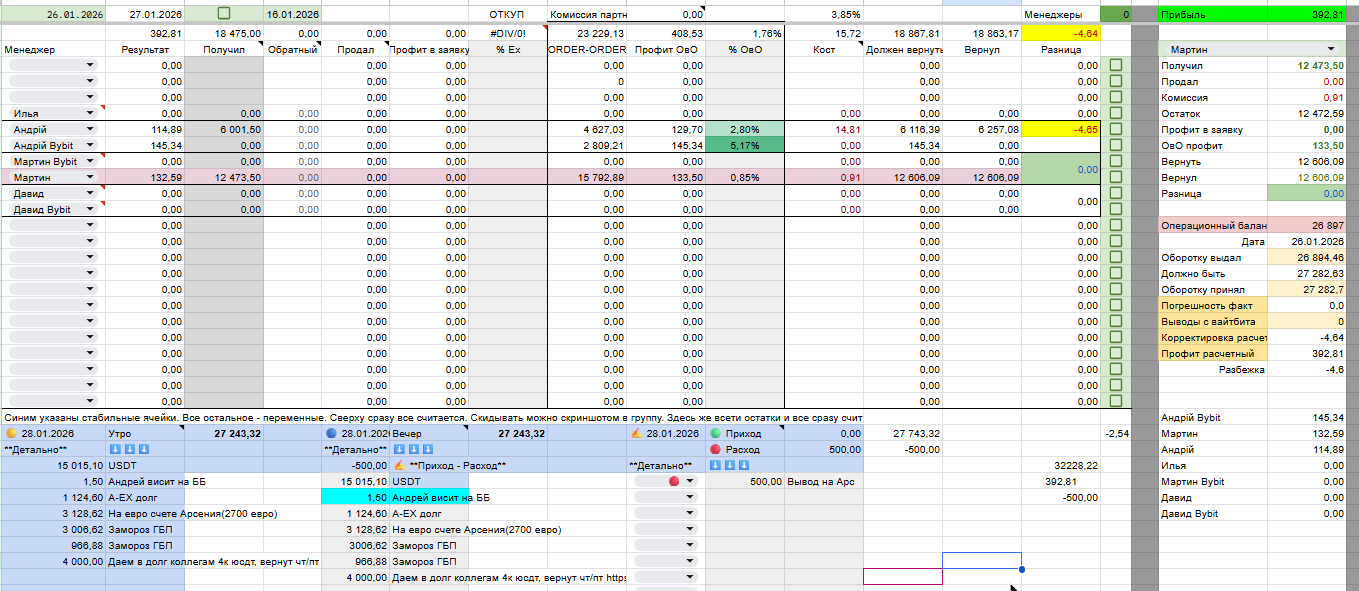This screenshot has width=1359, height=591.
Task: Click yellow cell showing -4,65
Action: tap(1061, 129)
